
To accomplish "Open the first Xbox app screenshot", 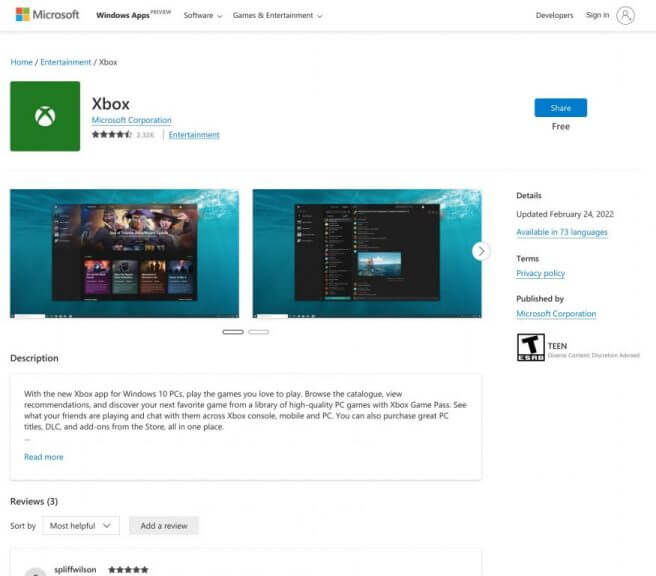I will (125, 253).
